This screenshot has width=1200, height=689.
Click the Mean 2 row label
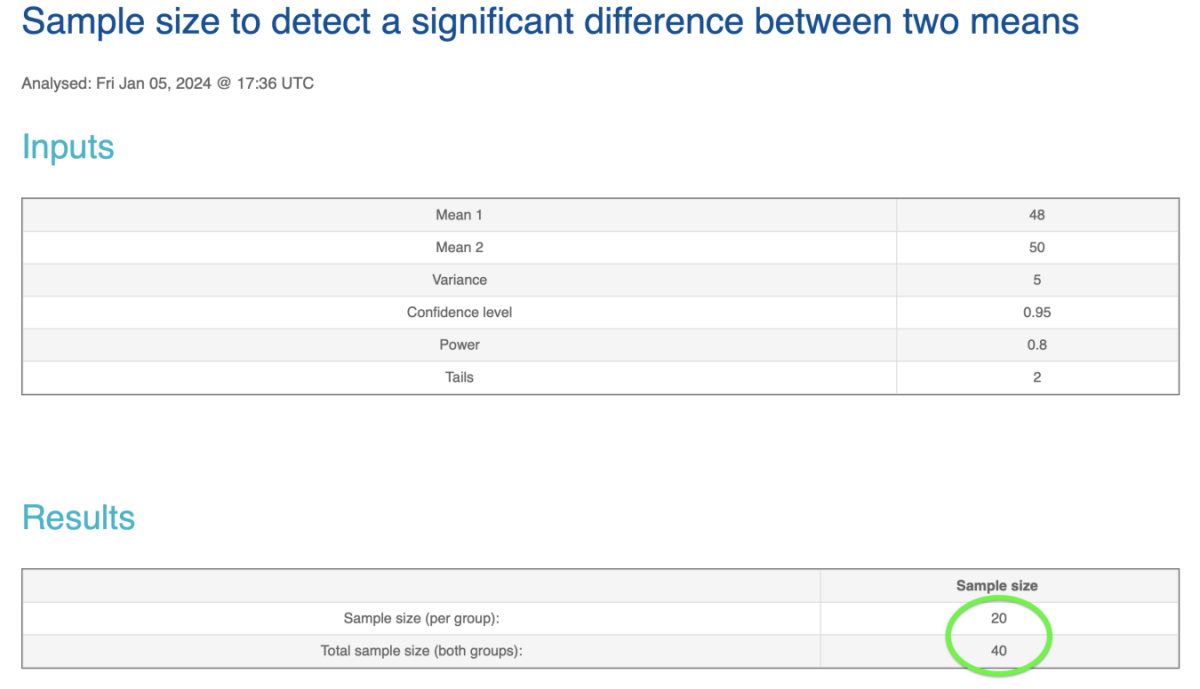(459, 247)
